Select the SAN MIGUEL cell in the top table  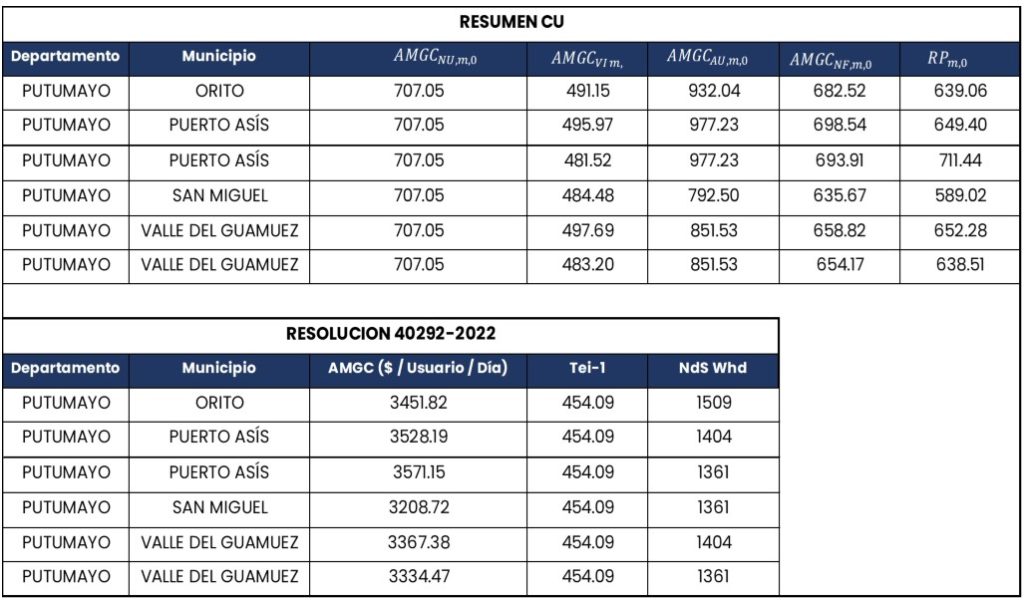[x=219, y=195]
